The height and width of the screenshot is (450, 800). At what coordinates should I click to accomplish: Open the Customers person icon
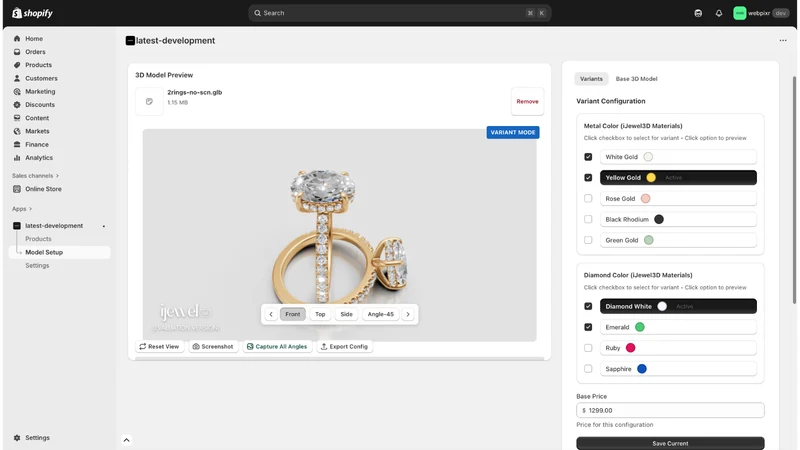point(17,78)
